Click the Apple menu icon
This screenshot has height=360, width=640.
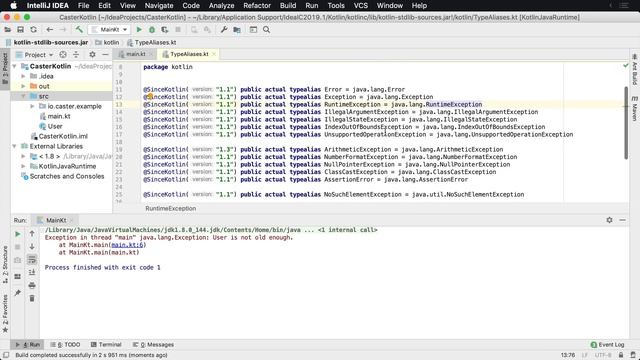[13, 6]
